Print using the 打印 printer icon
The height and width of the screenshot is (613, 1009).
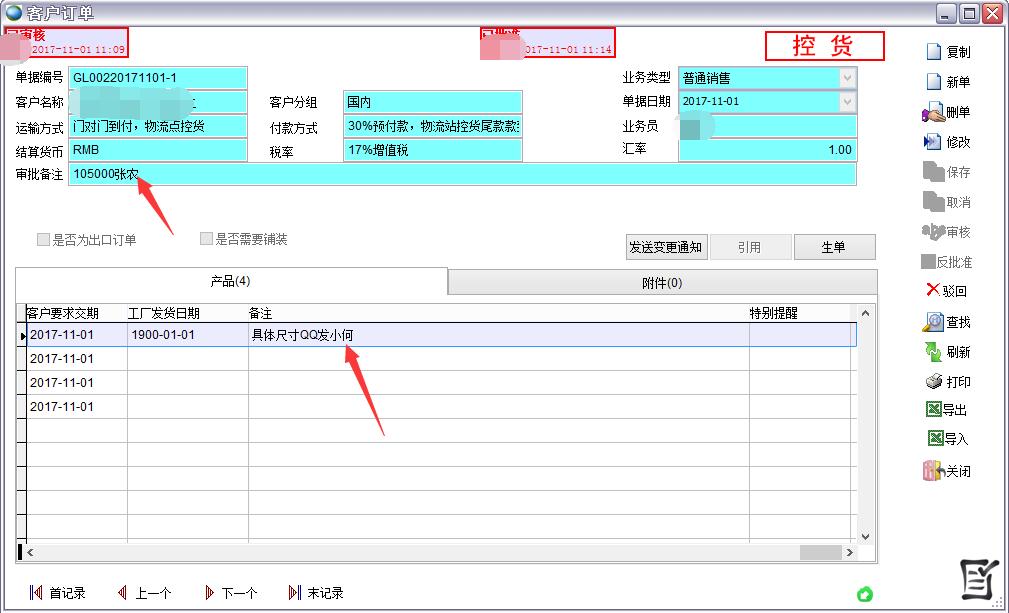pos(932,382)
